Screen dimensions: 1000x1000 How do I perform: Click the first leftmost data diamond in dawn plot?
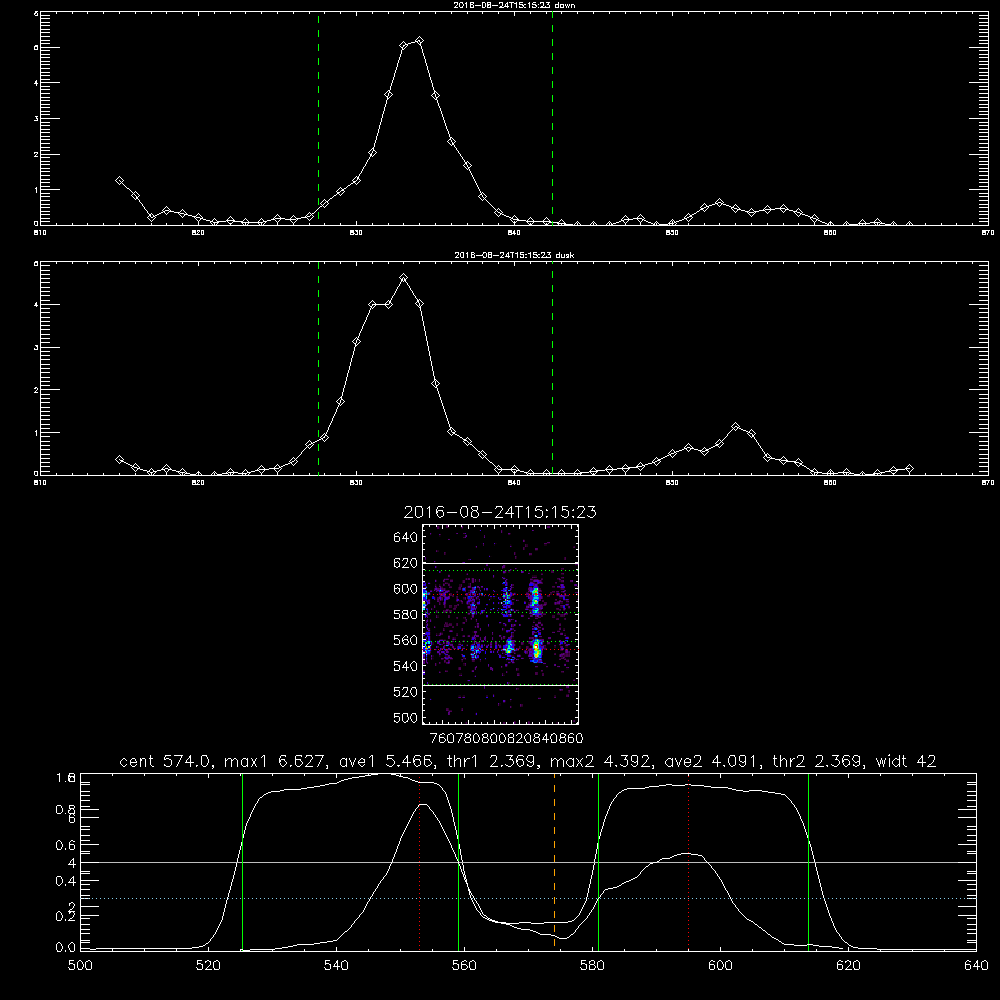coord(119,180)
